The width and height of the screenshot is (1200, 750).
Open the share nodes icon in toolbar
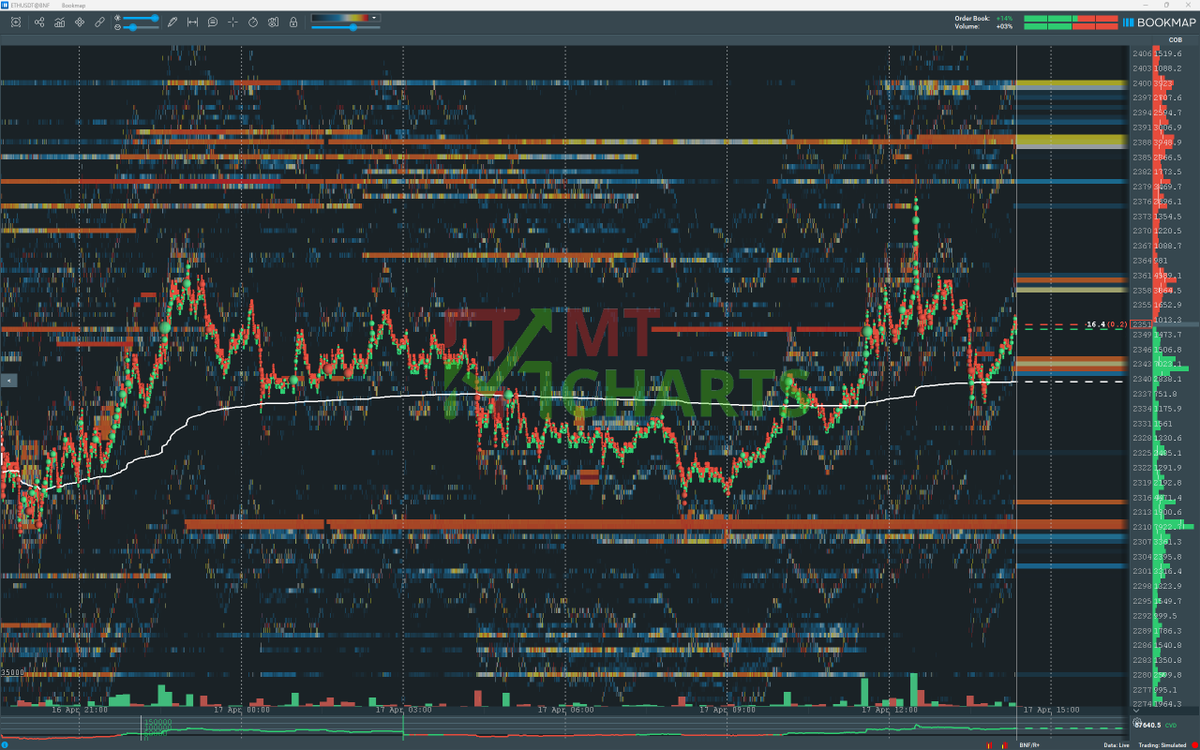click(x=39, y=22)
